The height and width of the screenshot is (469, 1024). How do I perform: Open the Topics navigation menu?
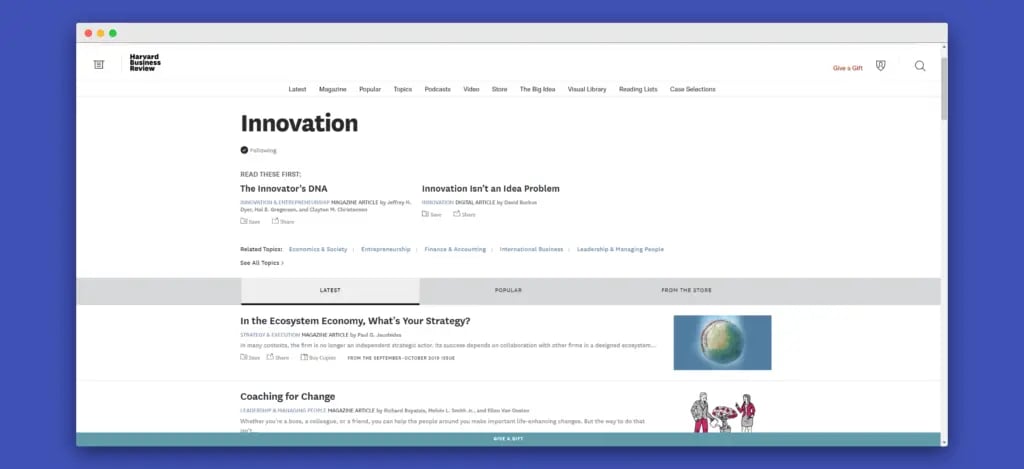click(402, 89)
